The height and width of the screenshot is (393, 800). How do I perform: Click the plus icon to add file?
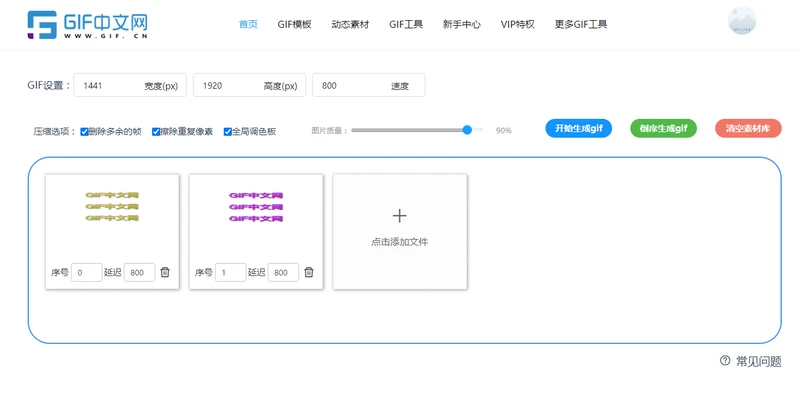(399, 216)
